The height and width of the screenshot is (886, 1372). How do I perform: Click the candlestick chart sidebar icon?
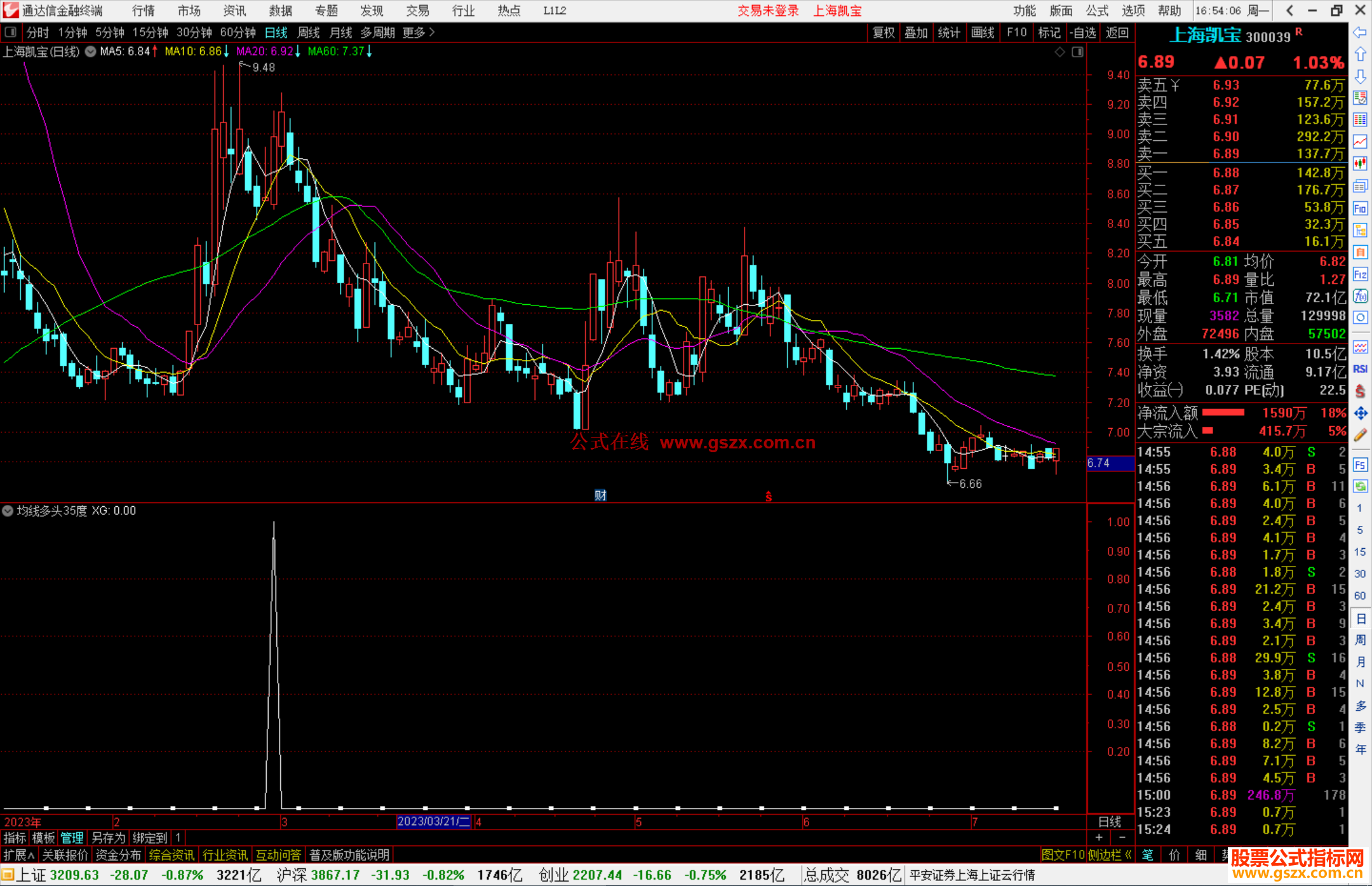(1360, 164)
